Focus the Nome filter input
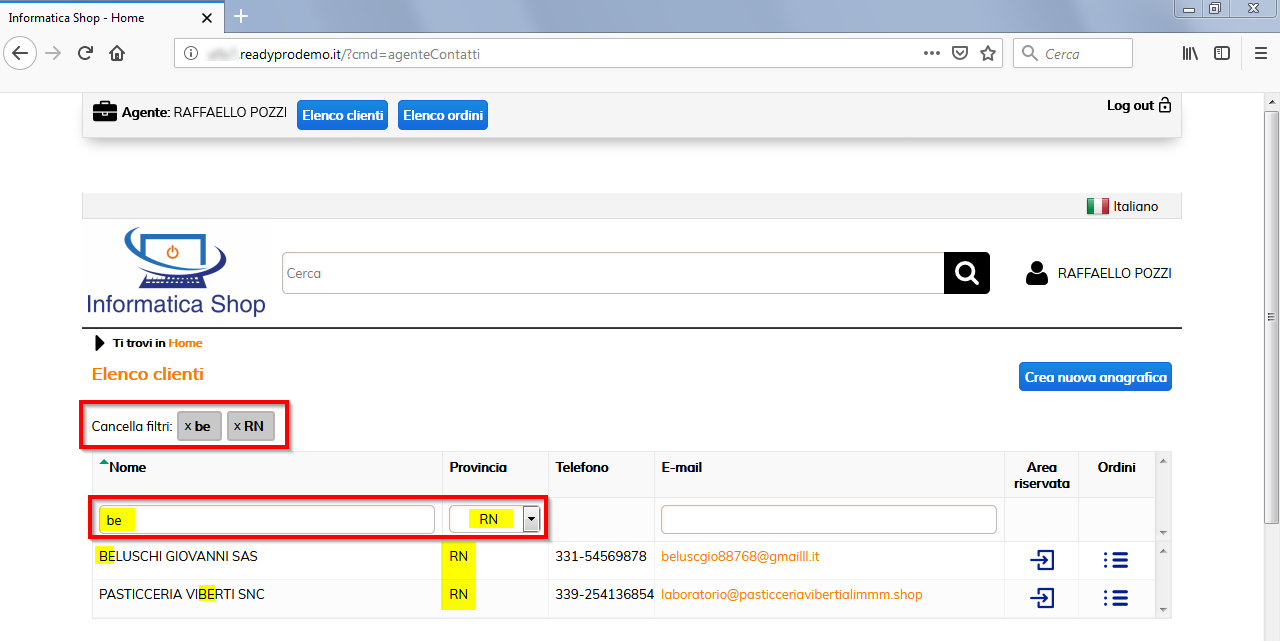The width and height of the screenshot is (1280, 641). 267,520
